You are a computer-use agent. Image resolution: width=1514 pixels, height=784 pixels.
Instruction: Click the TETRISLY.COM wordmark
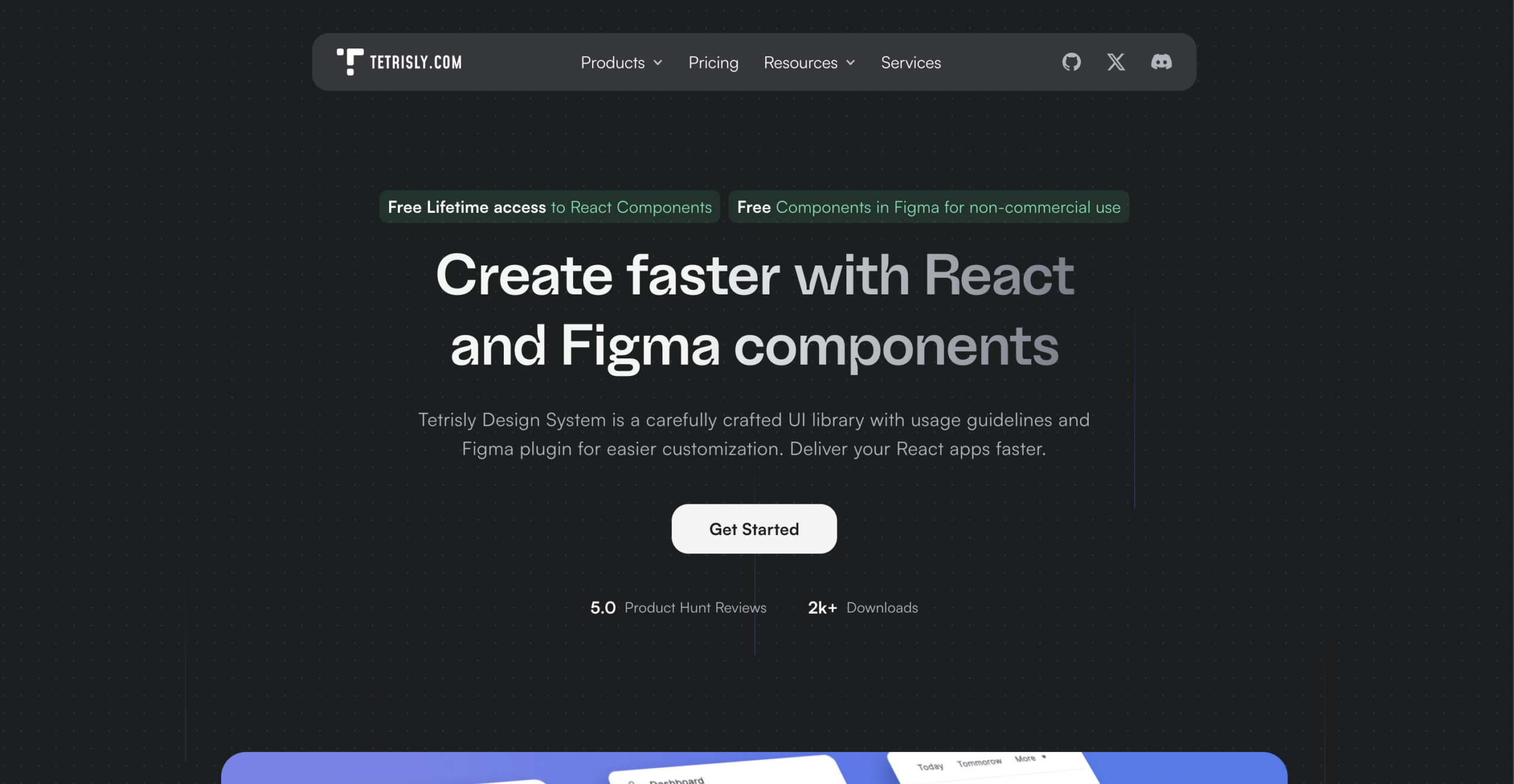416,62
